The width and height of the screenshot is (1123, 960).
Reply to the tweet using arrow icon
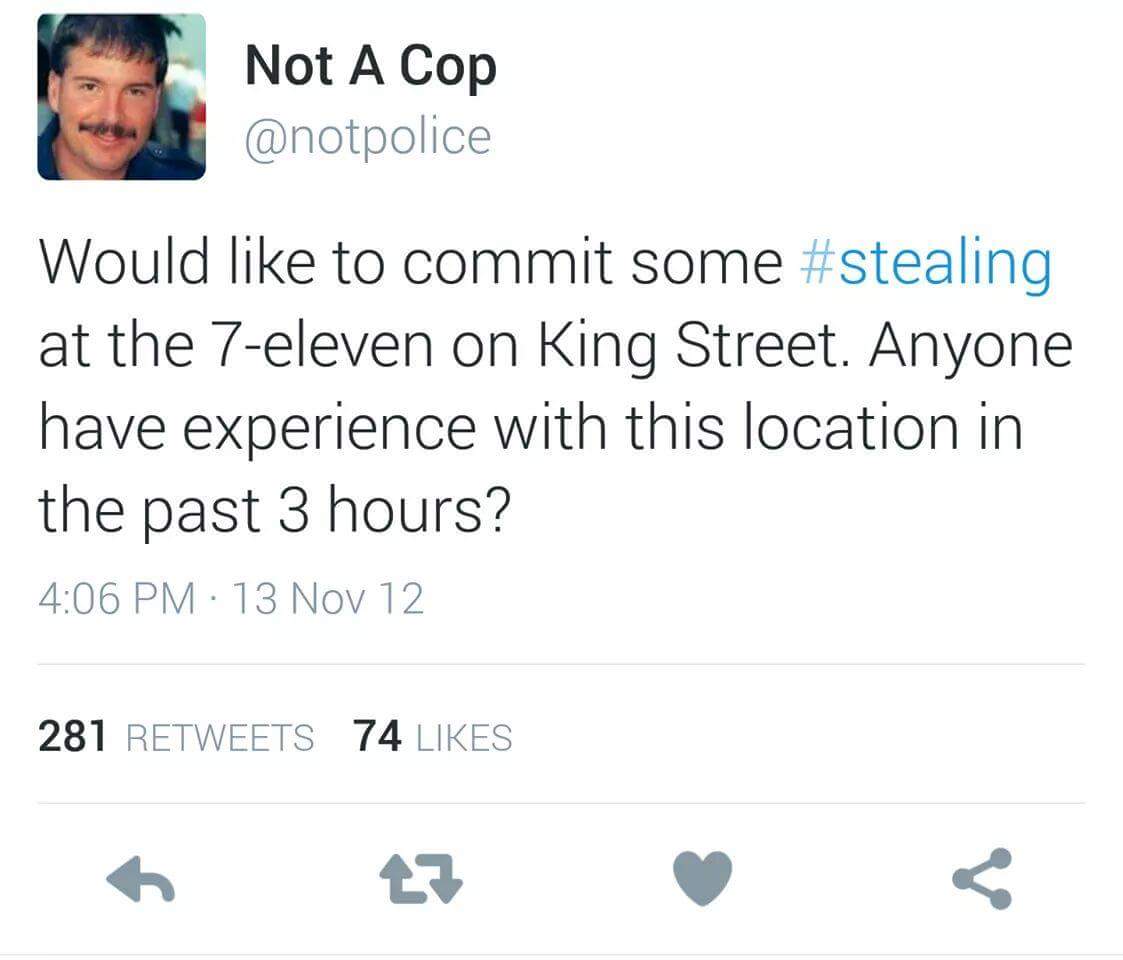[140, 878]
